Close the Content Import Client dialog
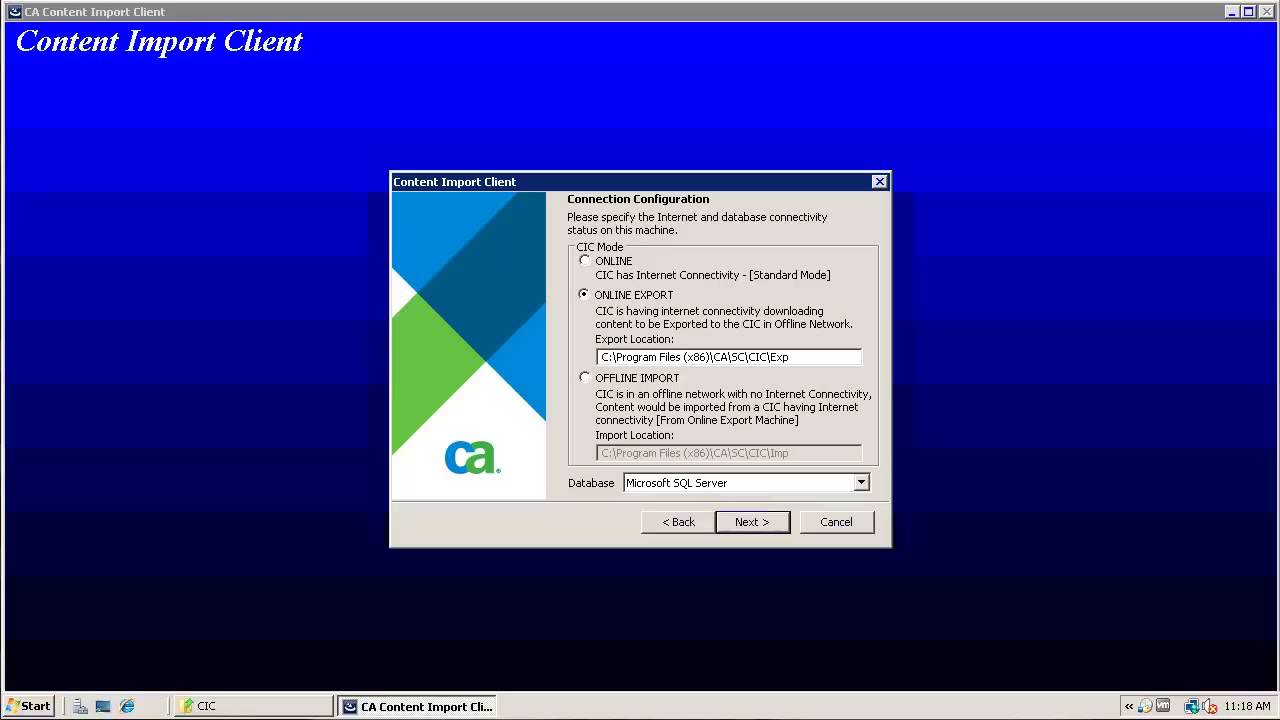This screenshot has width=1280, height=720. coord(879,182)
